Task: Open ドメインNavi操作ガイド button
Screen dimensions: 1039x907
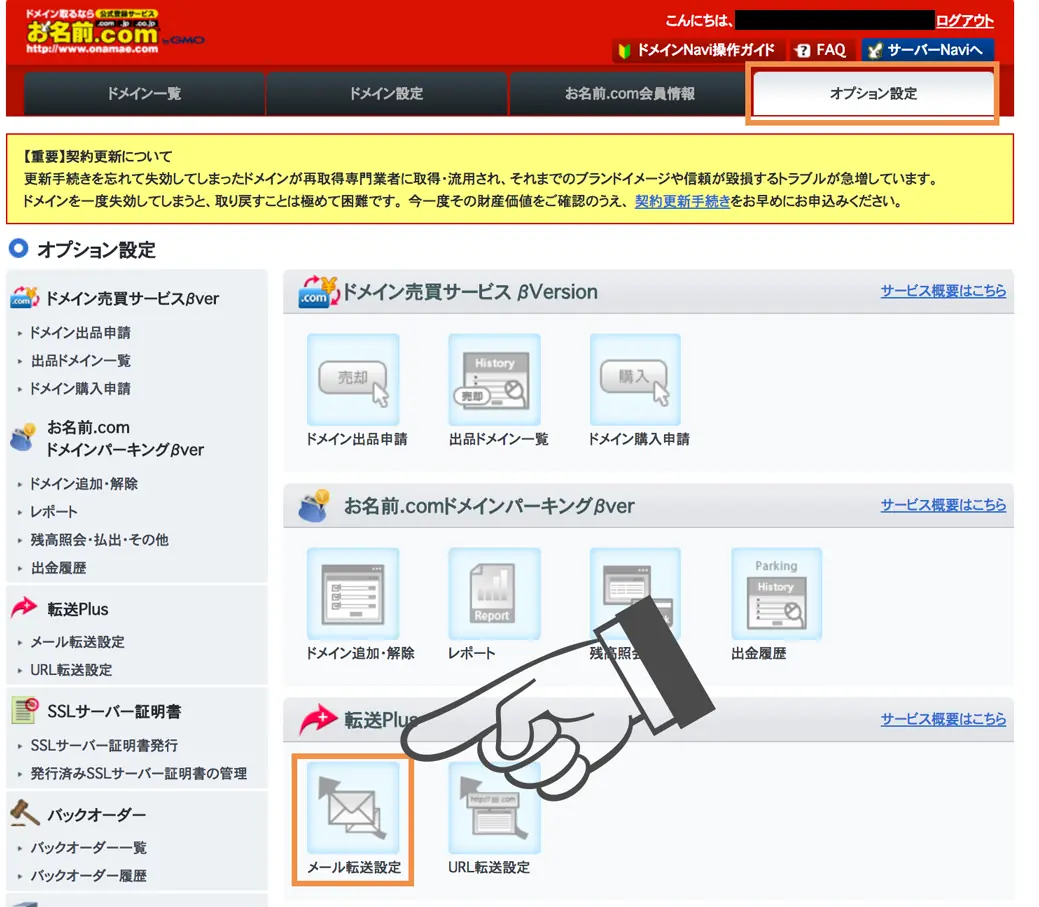Action: coord(698,50)
